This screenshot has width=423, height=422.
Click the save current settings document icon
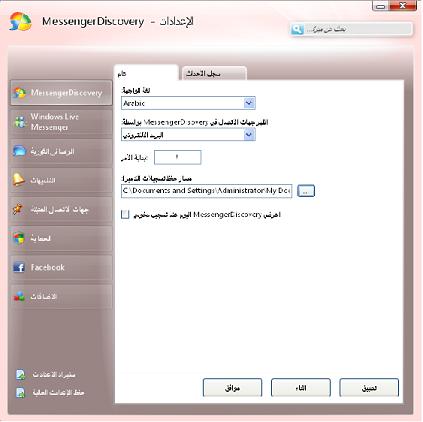[20, 393]
